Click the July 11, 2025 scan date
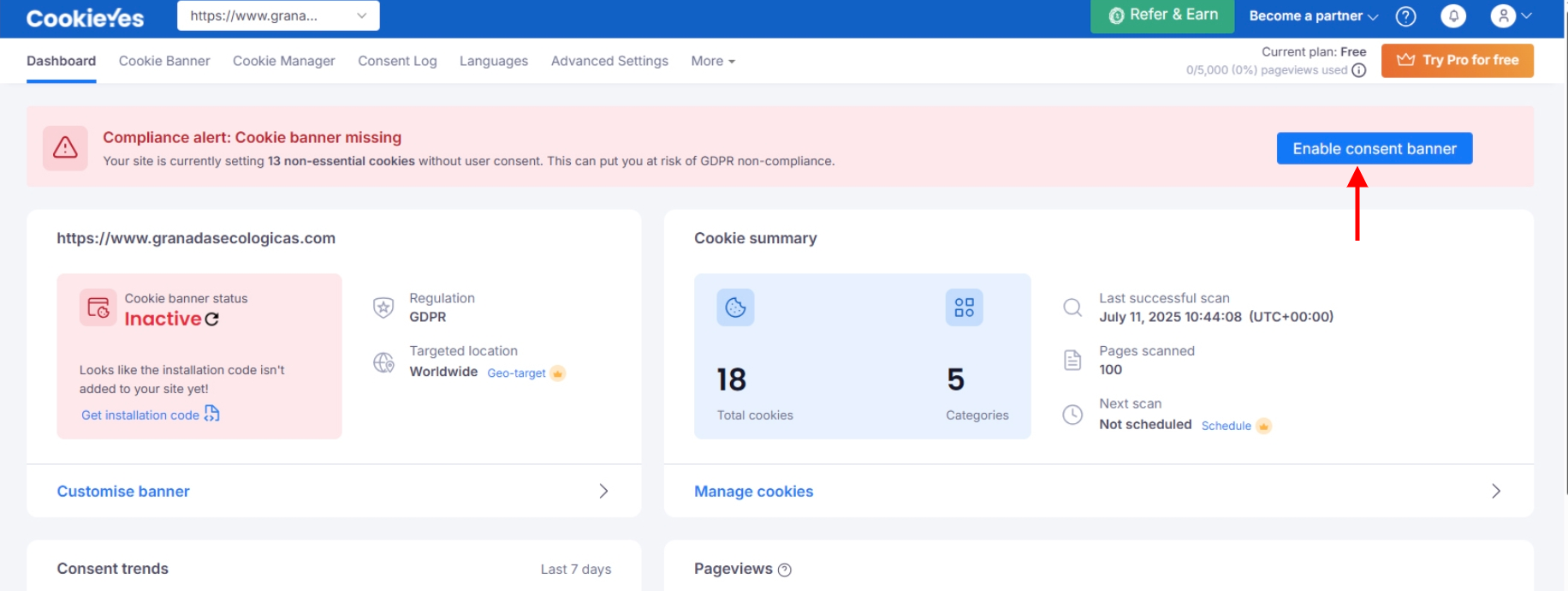Viewport: 1568px width, 591px height. click(1216, 317)
